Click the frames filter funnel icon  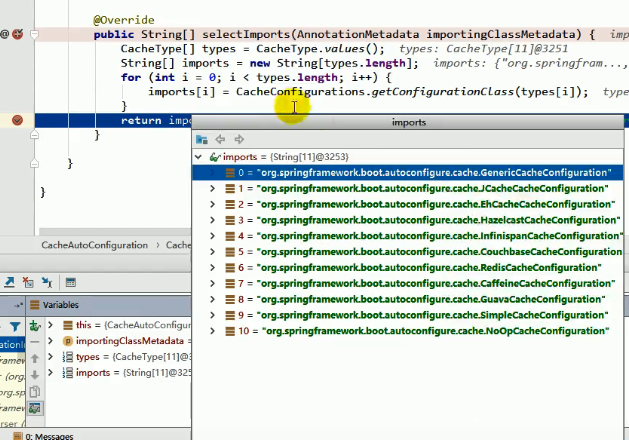(x=15, y=326)
